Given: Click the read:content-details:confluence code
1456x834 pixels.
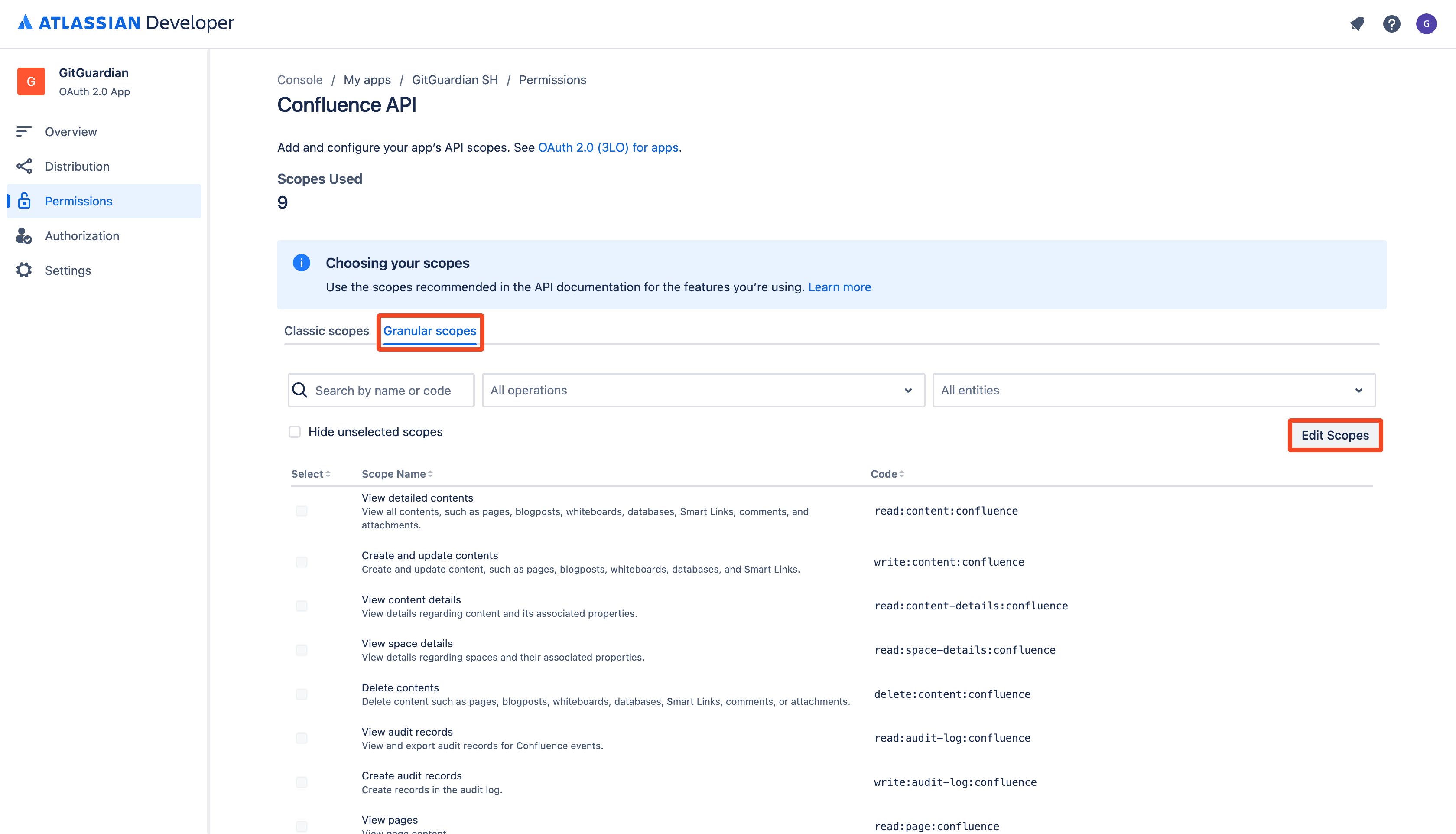Looking at the screenshot, I should pos(971,606).
